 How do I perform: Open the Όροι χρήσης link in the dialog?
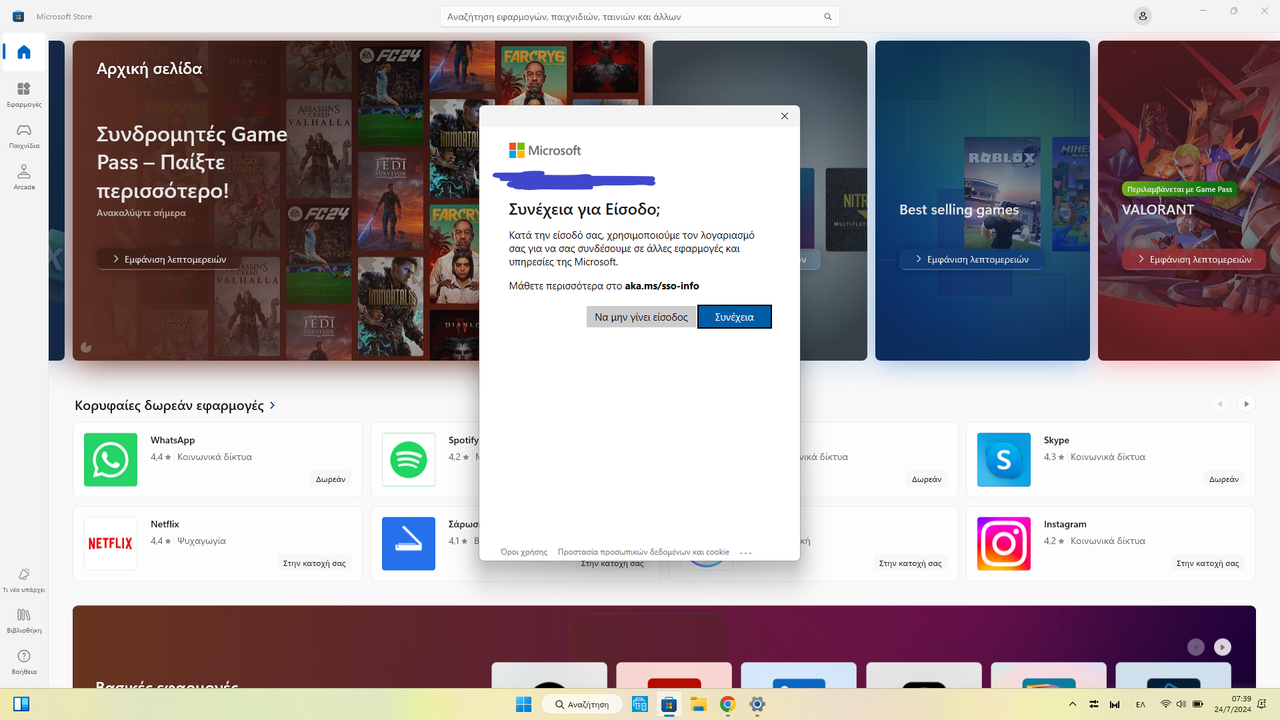pyautogui.click(x=524, y=552)
